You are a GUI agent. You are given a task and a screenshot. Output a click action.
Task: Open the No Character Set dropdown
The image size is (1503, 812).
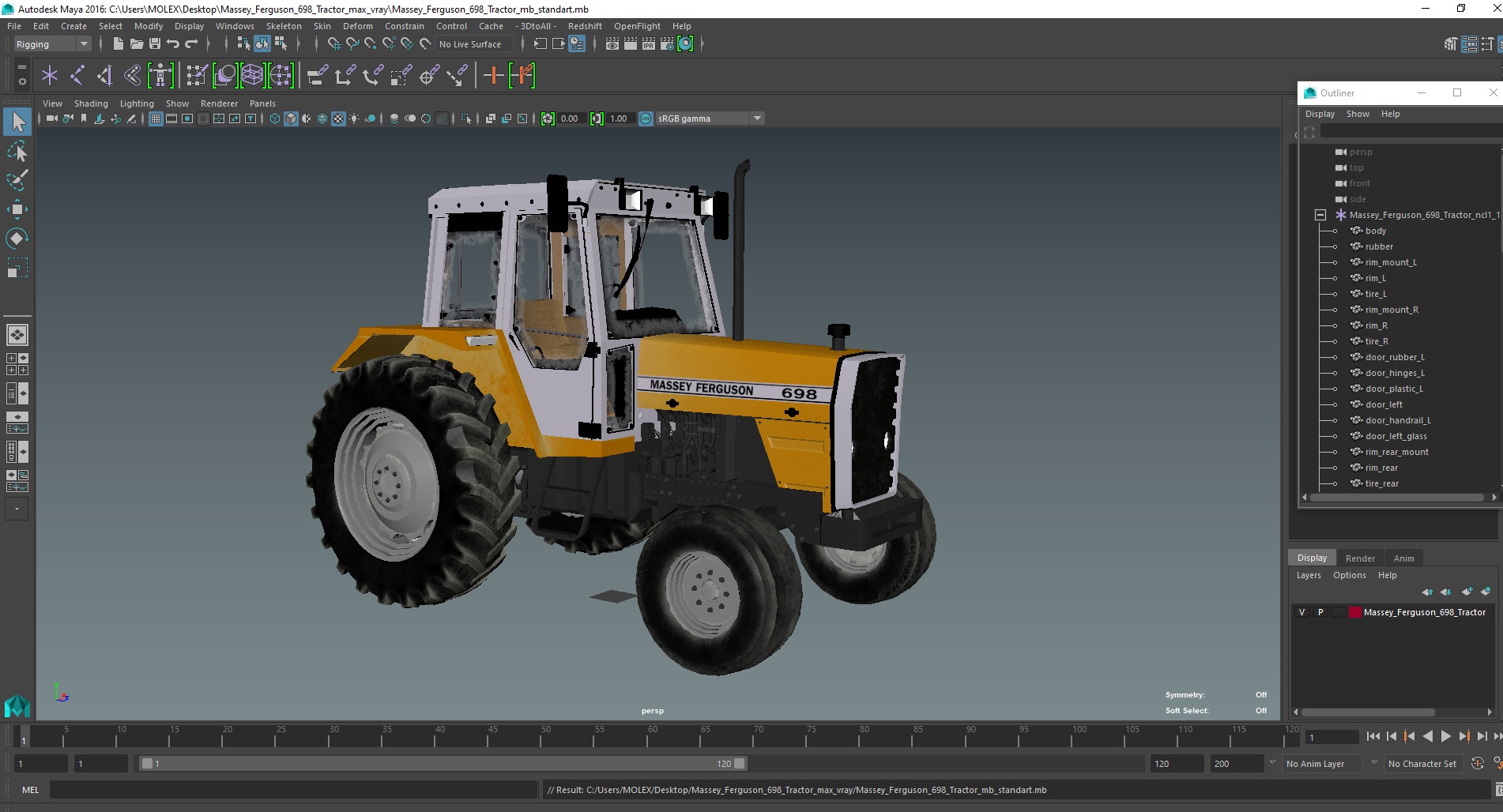pos(1426,764)
